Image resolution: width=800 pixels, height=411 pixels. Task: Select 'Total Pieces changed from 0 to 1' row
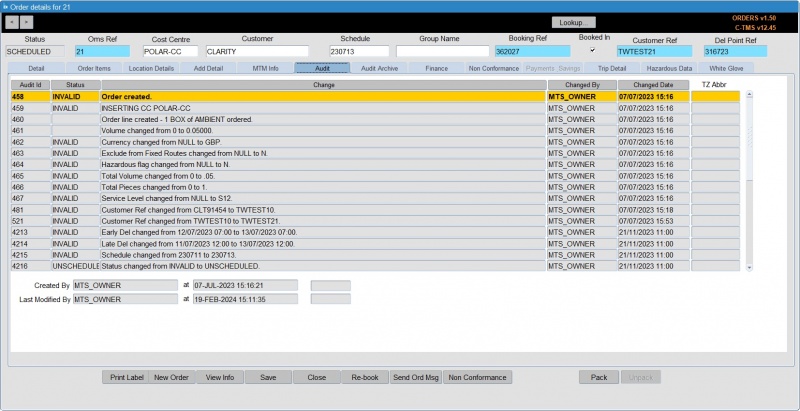coord(376,187)
